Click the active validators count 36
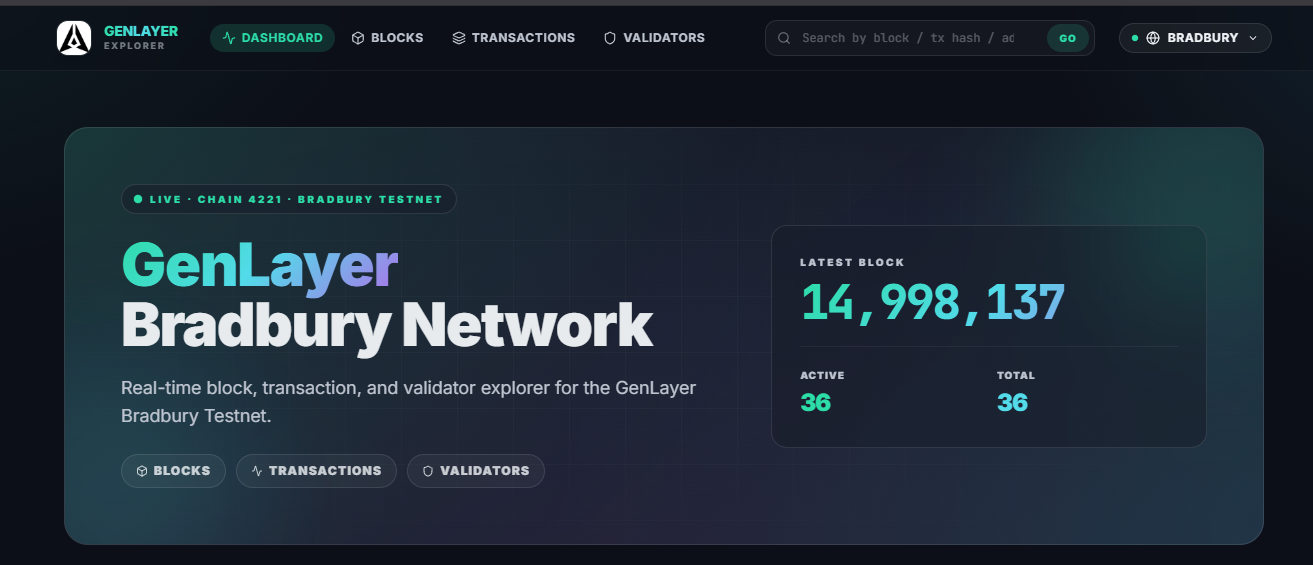1313x565 pixels. click(816, 403)
